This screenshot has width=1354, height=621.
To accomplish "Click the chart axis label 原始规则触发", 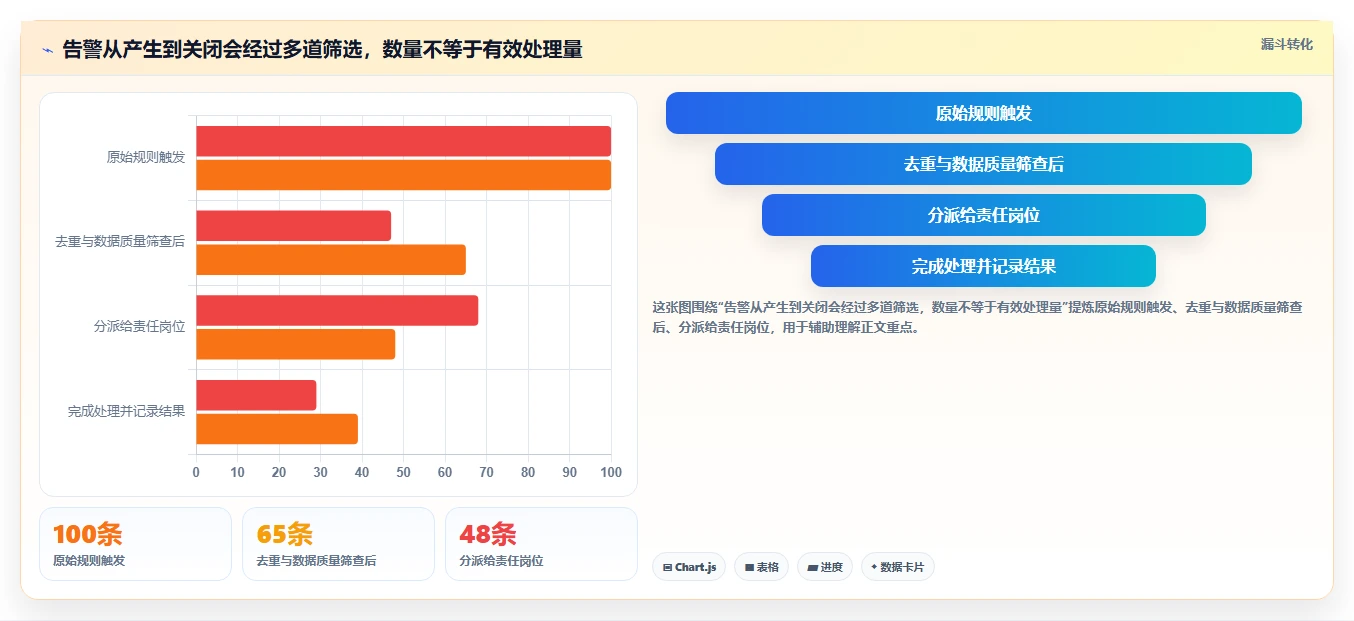I will [x=146, y=157].
